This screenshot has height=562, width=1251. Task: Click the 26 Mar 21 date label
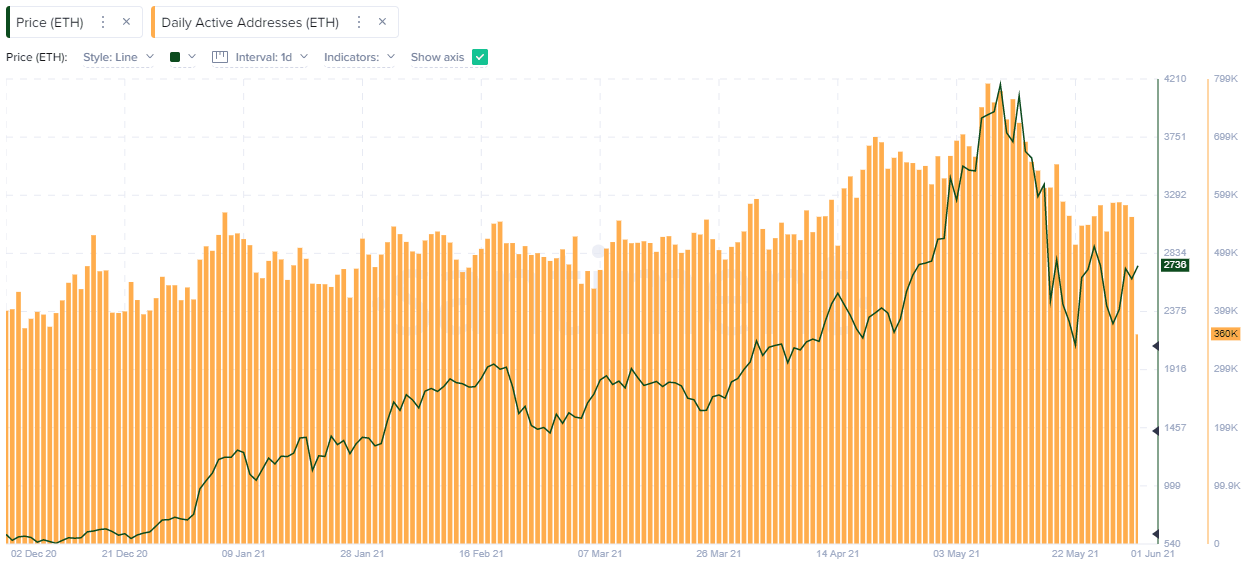[719, 552]
